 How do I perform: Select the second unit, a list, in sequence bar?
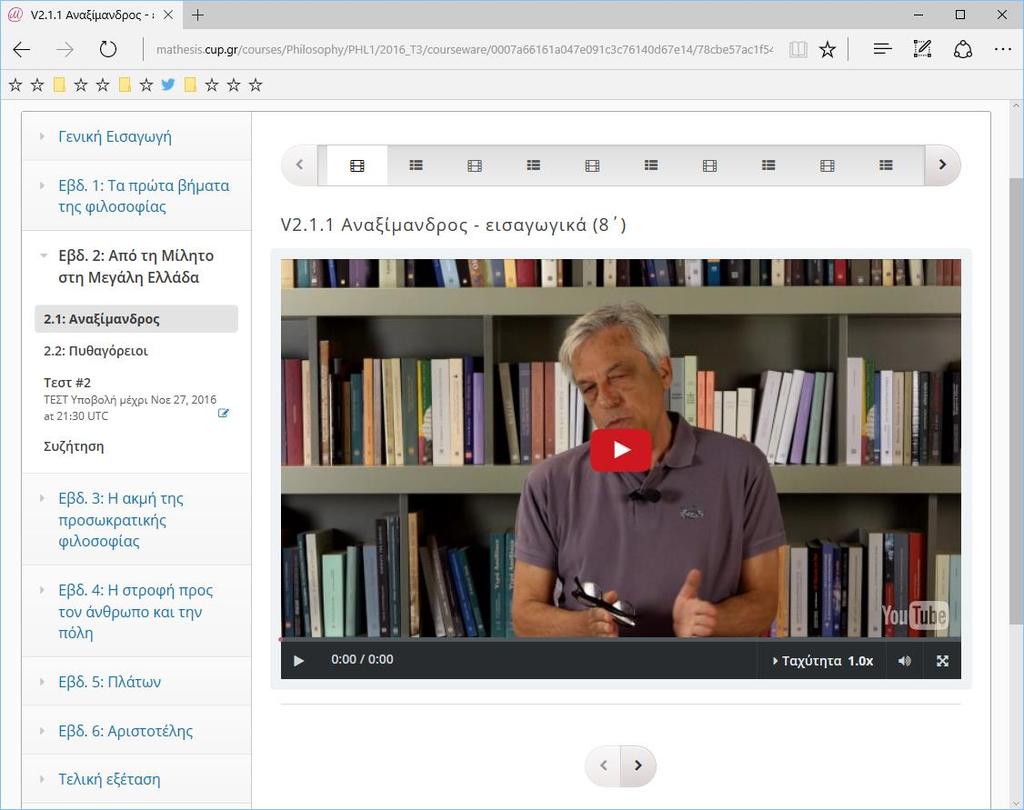(x=416, y=166)
